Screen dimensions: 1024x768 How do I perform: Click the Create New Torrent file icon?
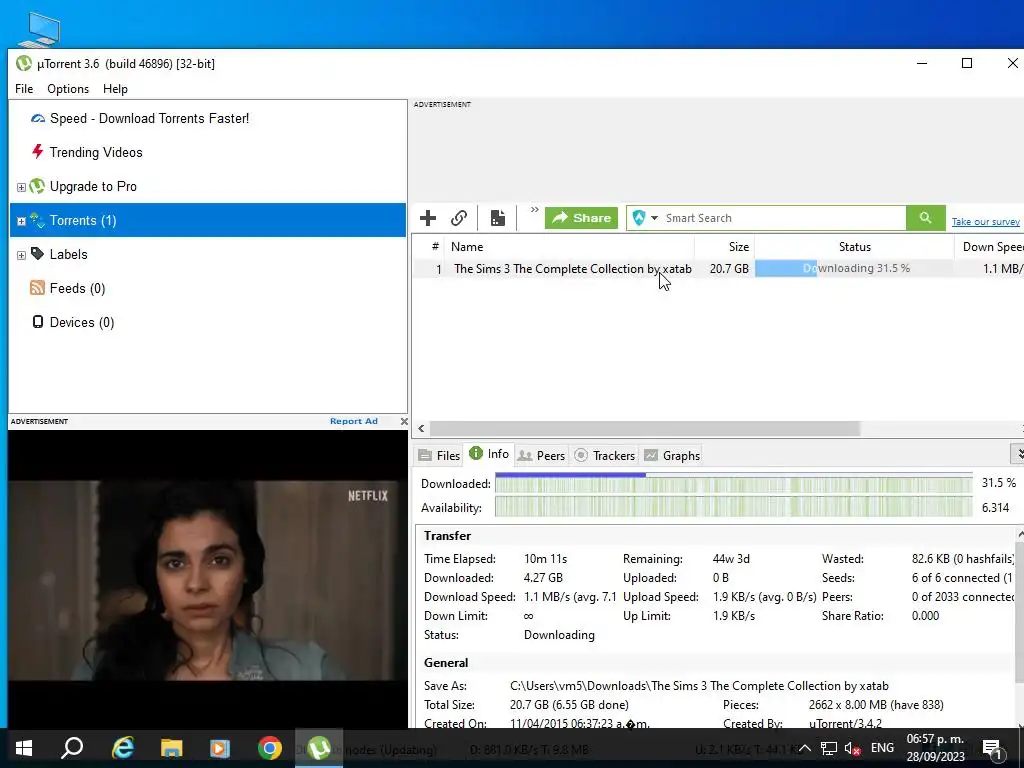pyautogui.click(x=498, y=218)
